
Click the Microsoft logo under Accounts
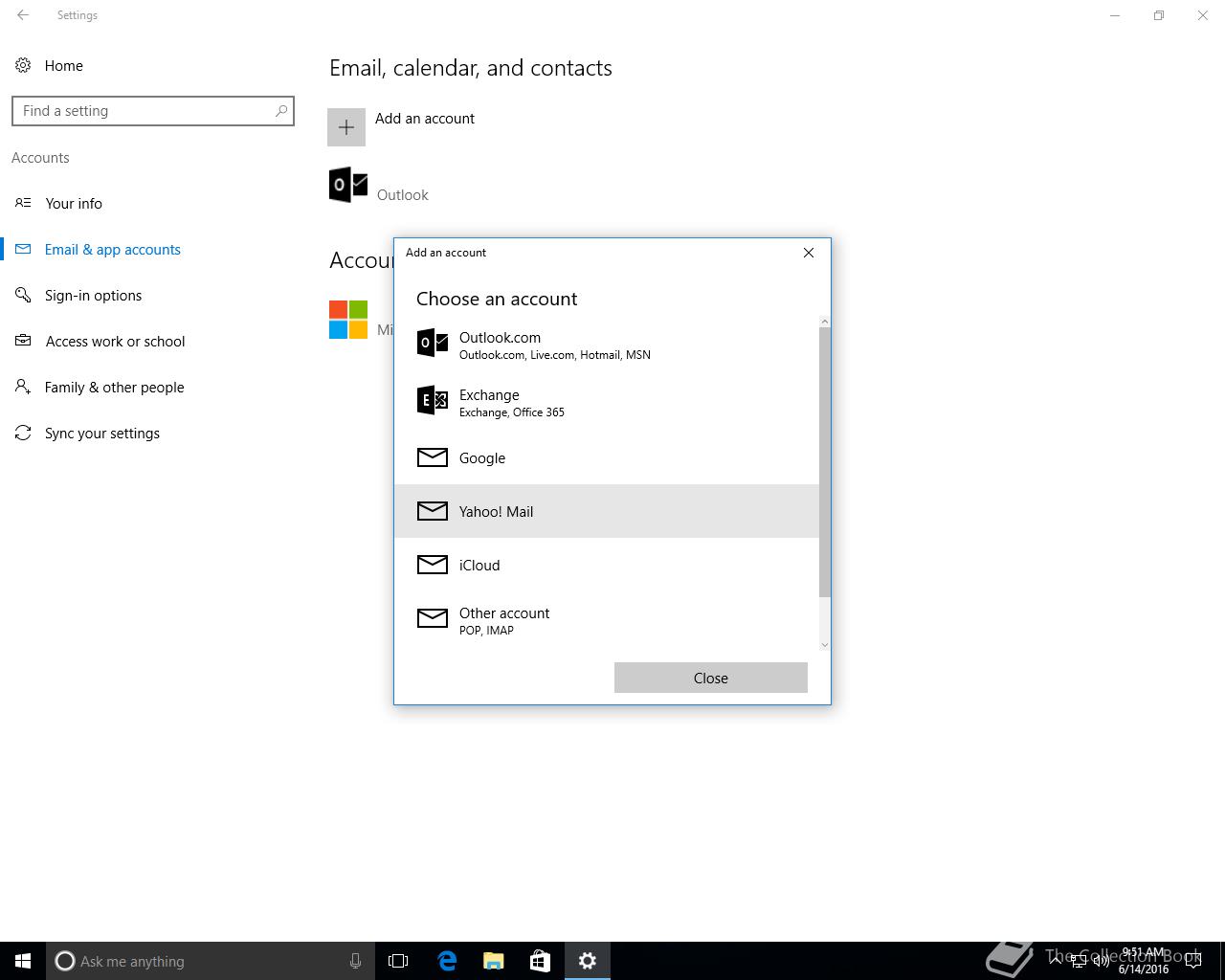pyautogui.click(x=348, y=320)
